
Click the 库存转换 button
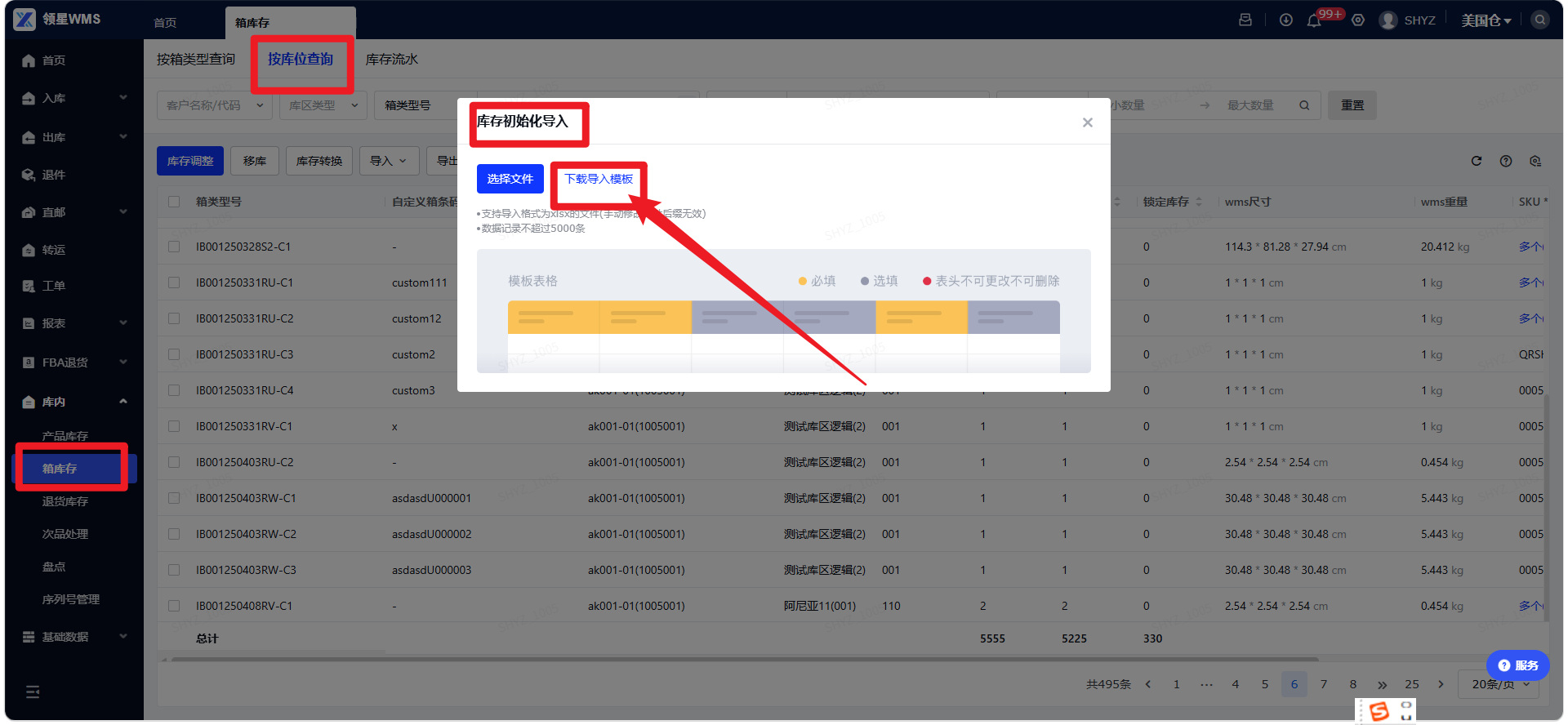319,161
